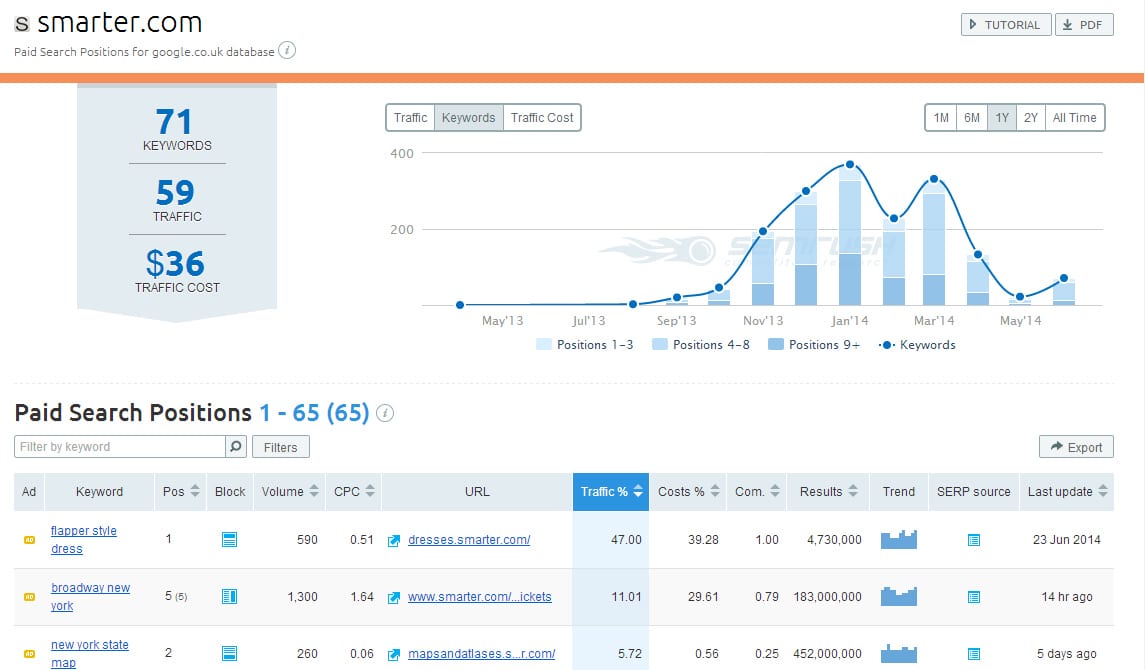Open external link icon for dresses.smarter.com

point(394,540)
